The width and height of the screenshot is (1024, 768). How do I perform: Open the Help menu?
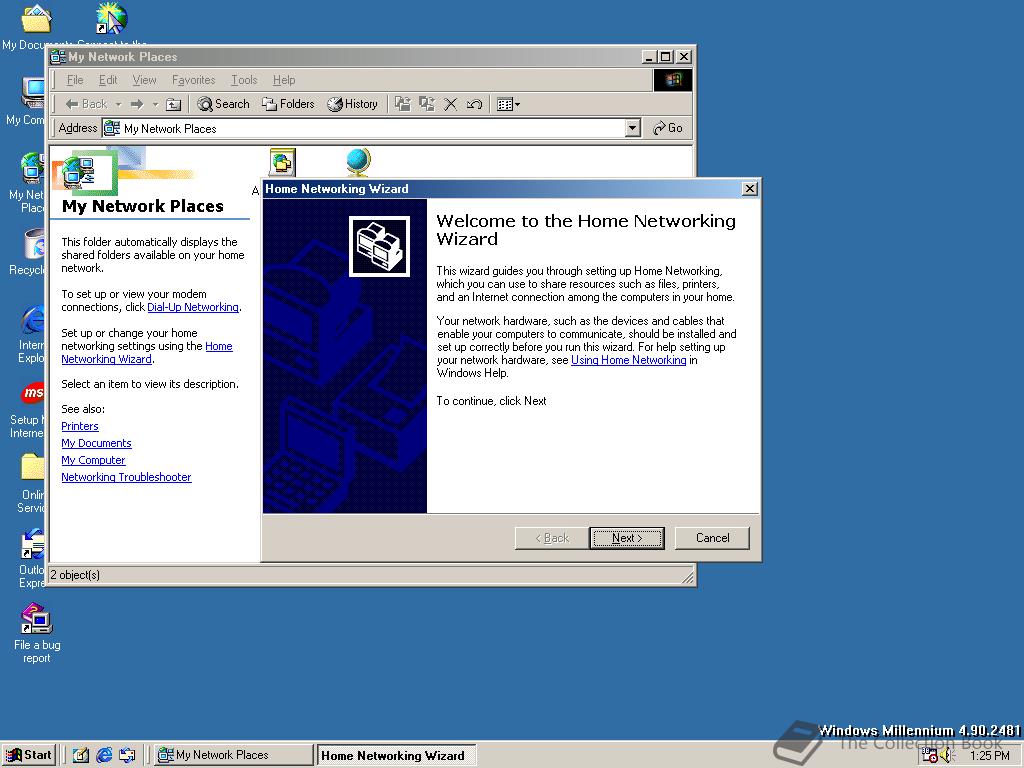pos(284,80)
